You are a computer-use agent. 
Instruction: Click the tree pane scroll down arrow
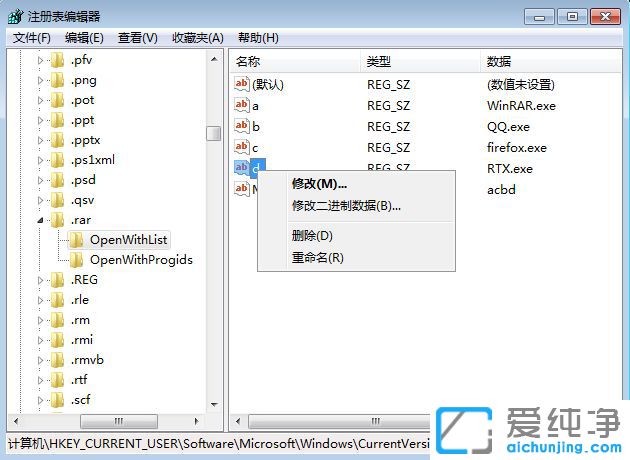click(x=214, y=404)
